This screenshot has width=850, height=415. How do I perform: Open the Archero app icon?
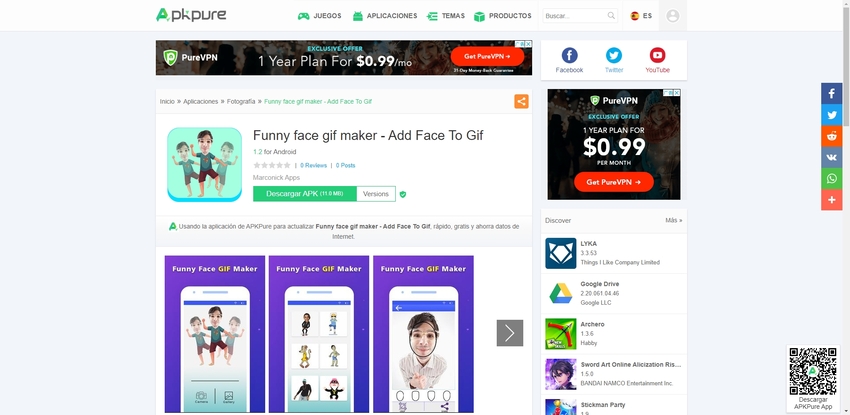click(x=561, y=334)
